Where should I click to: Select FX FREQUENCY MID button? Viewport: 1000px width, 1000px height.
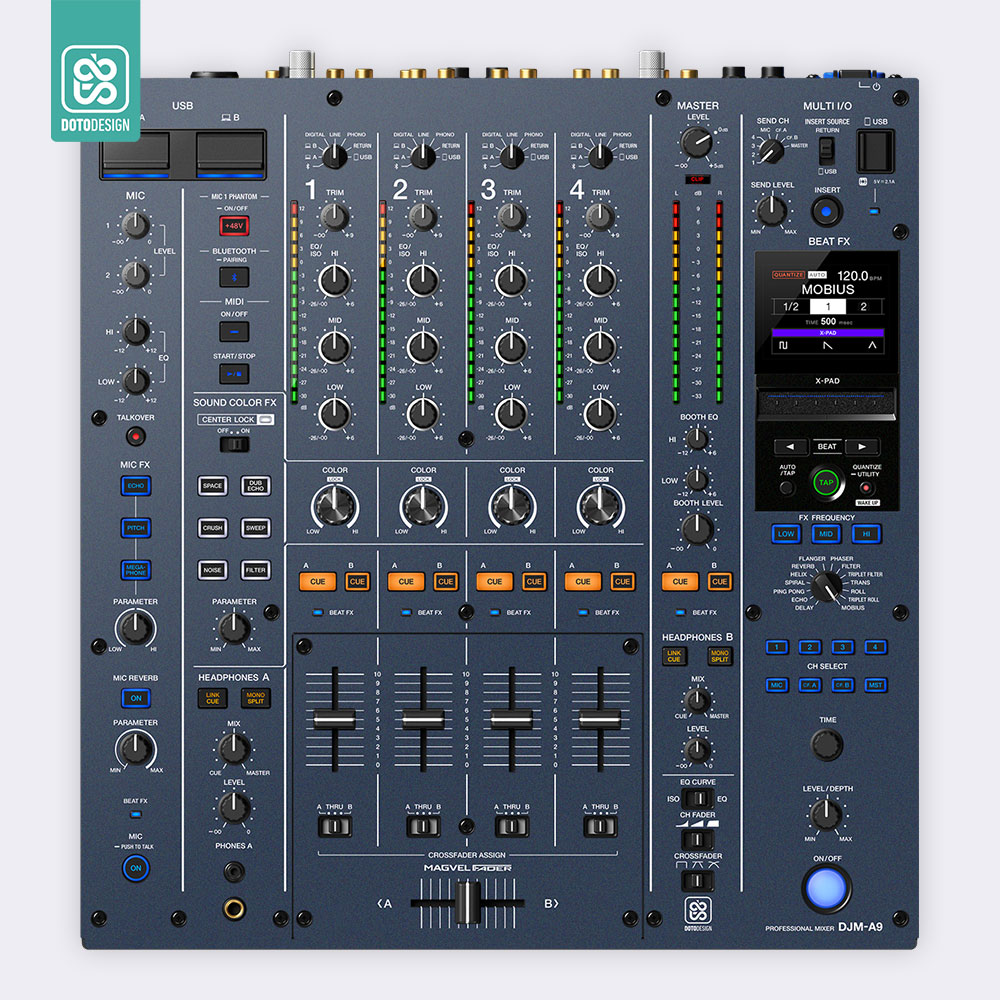tap(826, 534)
